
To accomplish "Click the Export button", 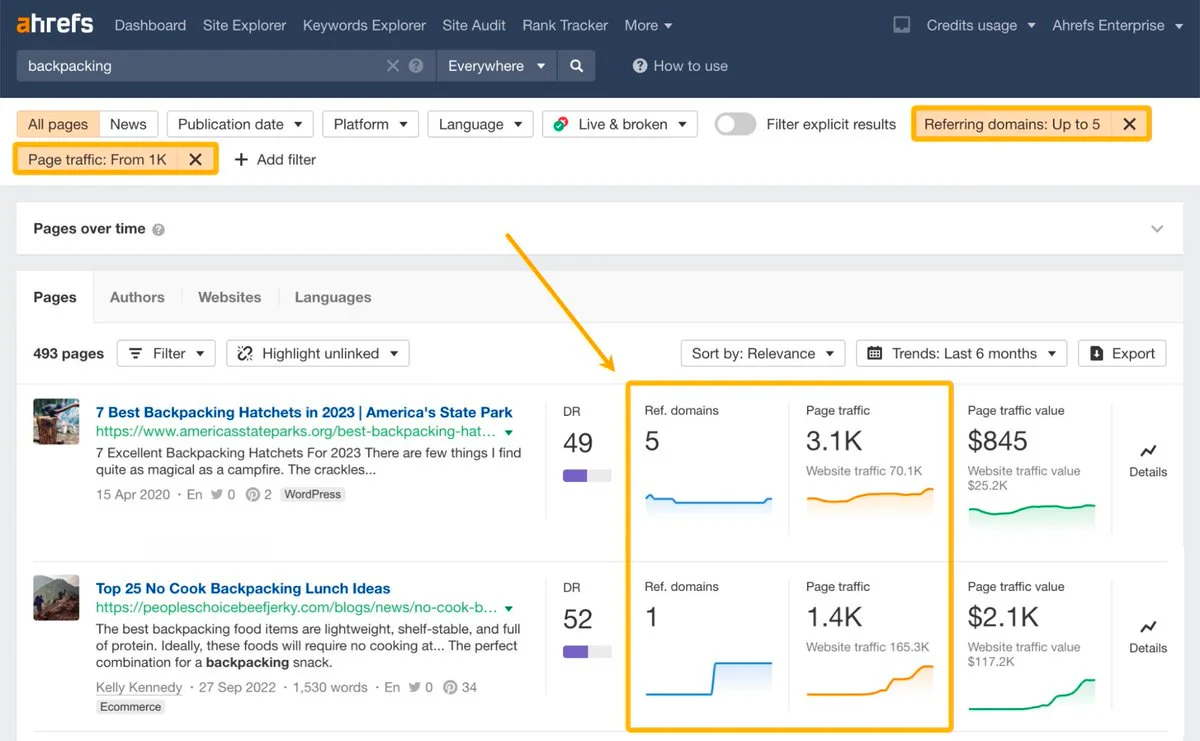I will [x=1122, y=353].
